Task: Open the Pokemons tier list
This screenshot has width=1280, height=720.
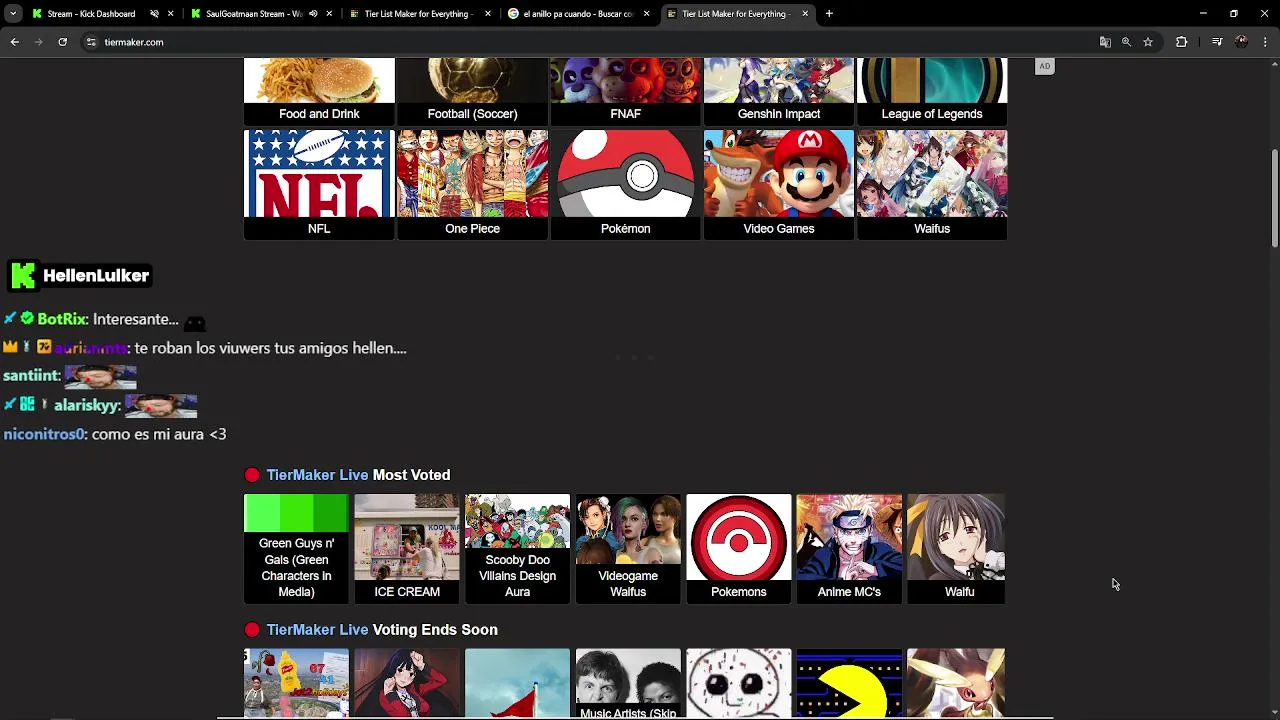Action: 738,549
